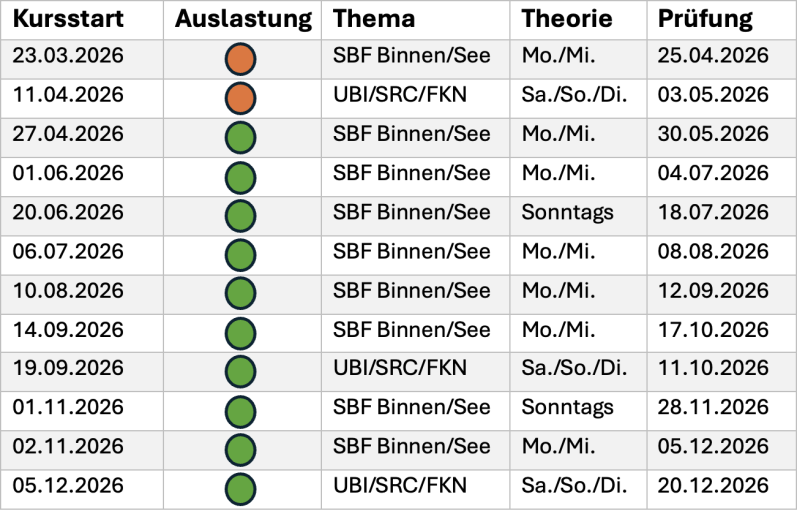This screenshot has height=511, width=797.
Task: Click the Kursstart column header
Action: (x=66, y=19)
